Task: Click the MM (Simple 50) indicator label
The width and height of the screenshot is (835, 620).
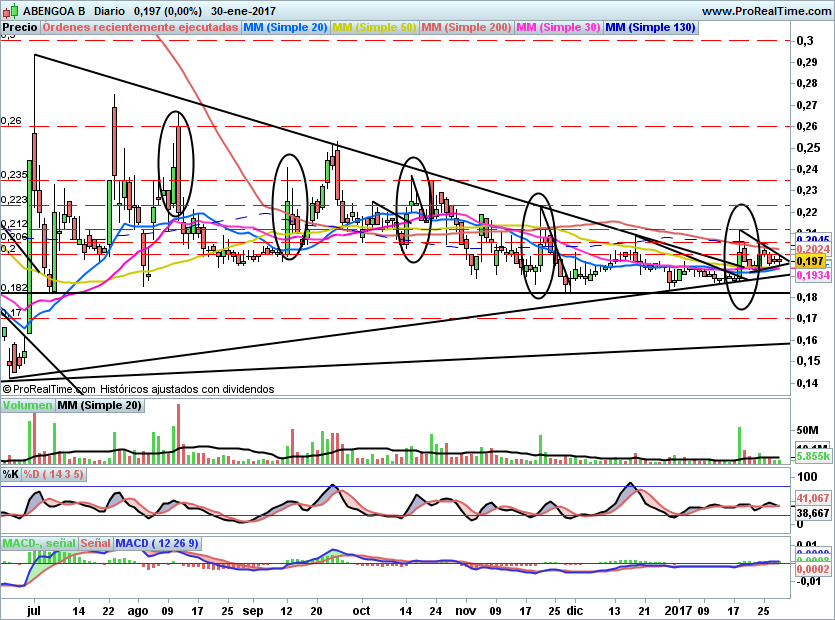Action: point(374,27)
